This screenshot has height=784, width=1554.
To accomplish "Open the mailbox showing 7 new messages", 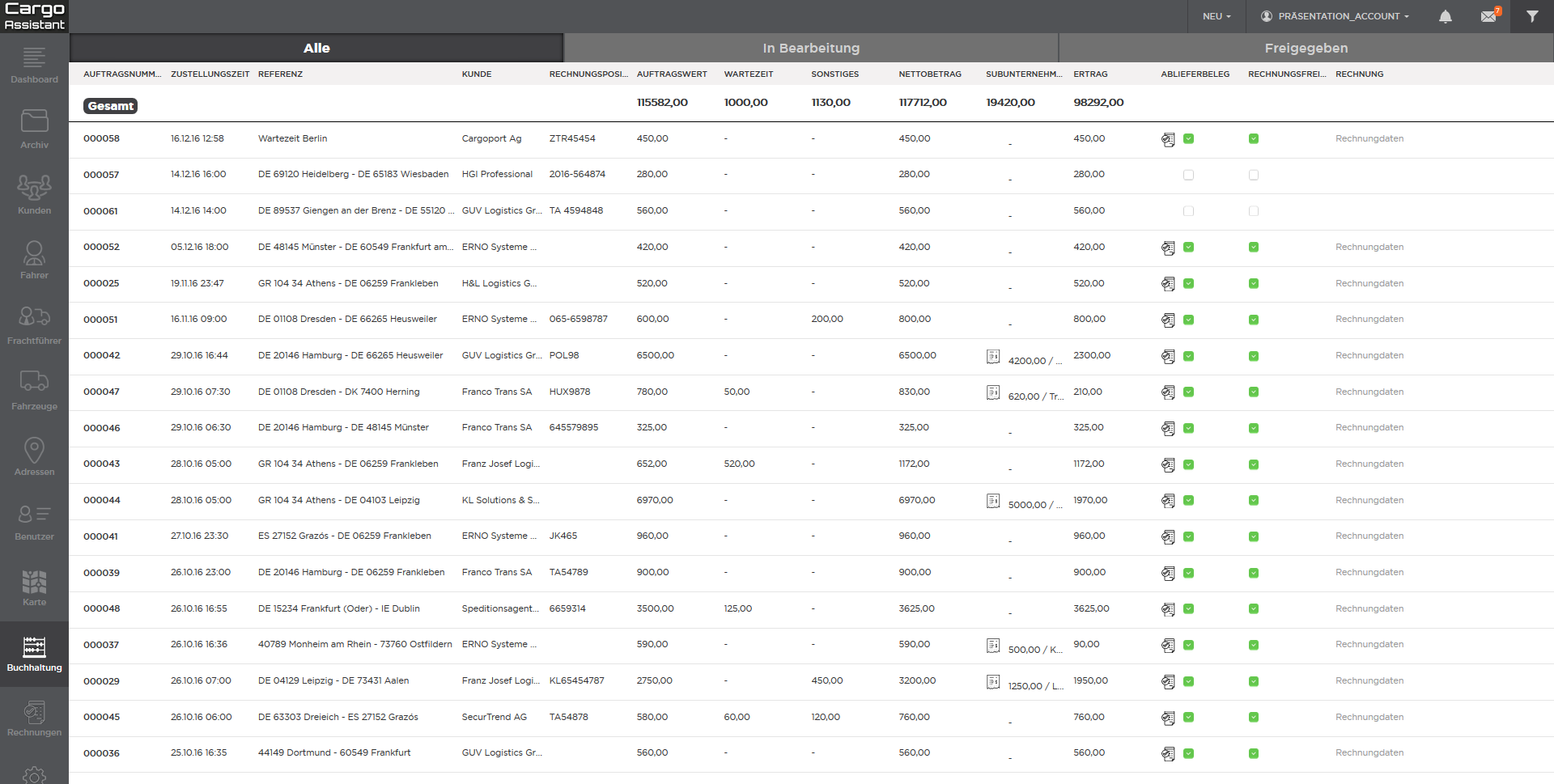I will [1489, 16].
